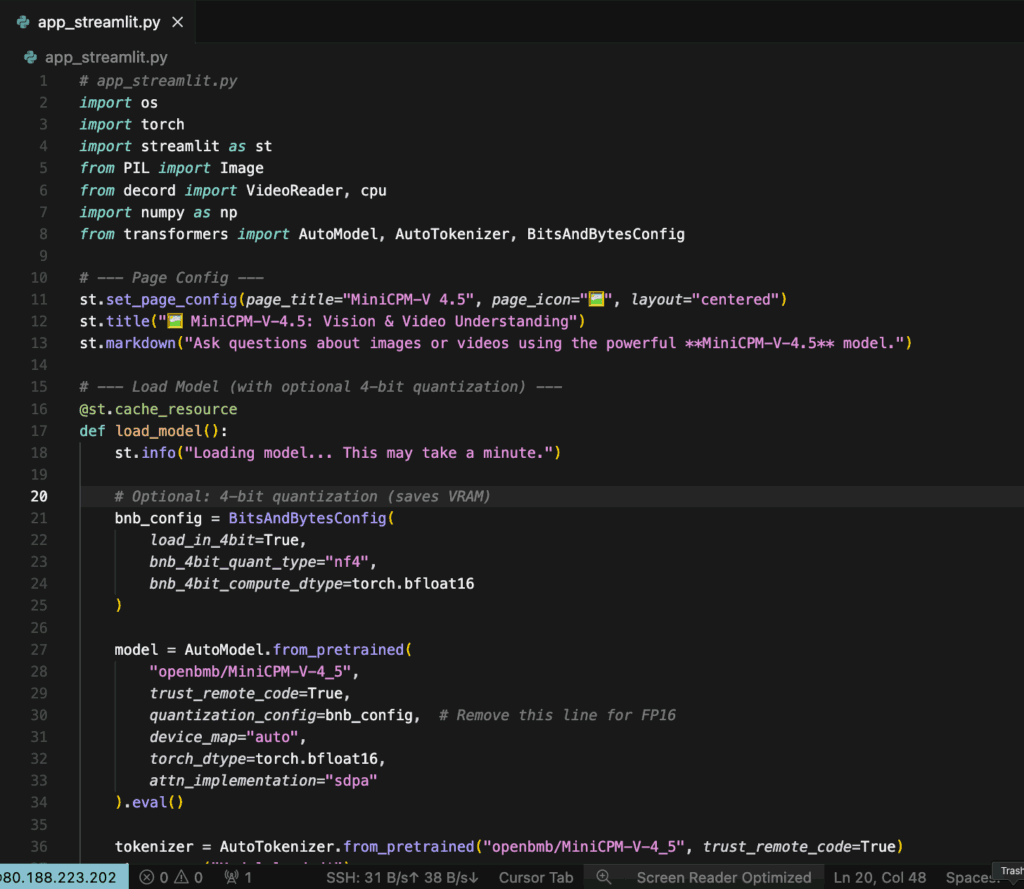This screenshot has width=1024, height=889.
Task: Click 'load_in_4bit=True' argument
Action: [224, 540]
